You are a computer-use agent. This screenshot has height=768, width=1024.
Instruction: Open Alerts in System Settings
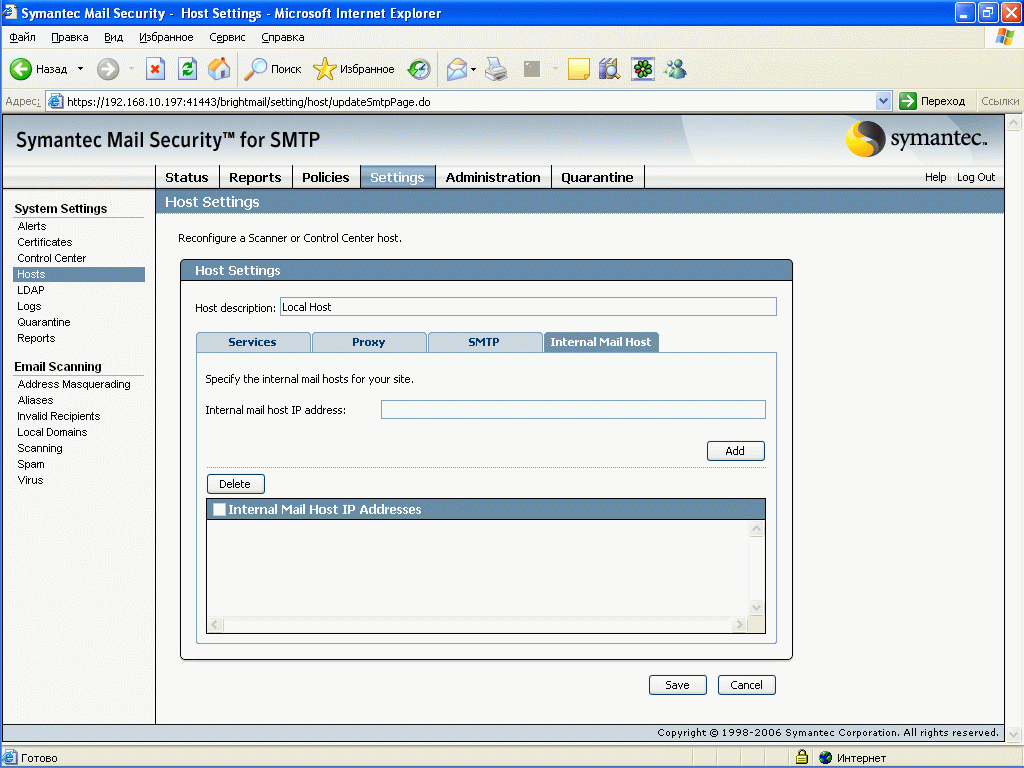(32, 226)
